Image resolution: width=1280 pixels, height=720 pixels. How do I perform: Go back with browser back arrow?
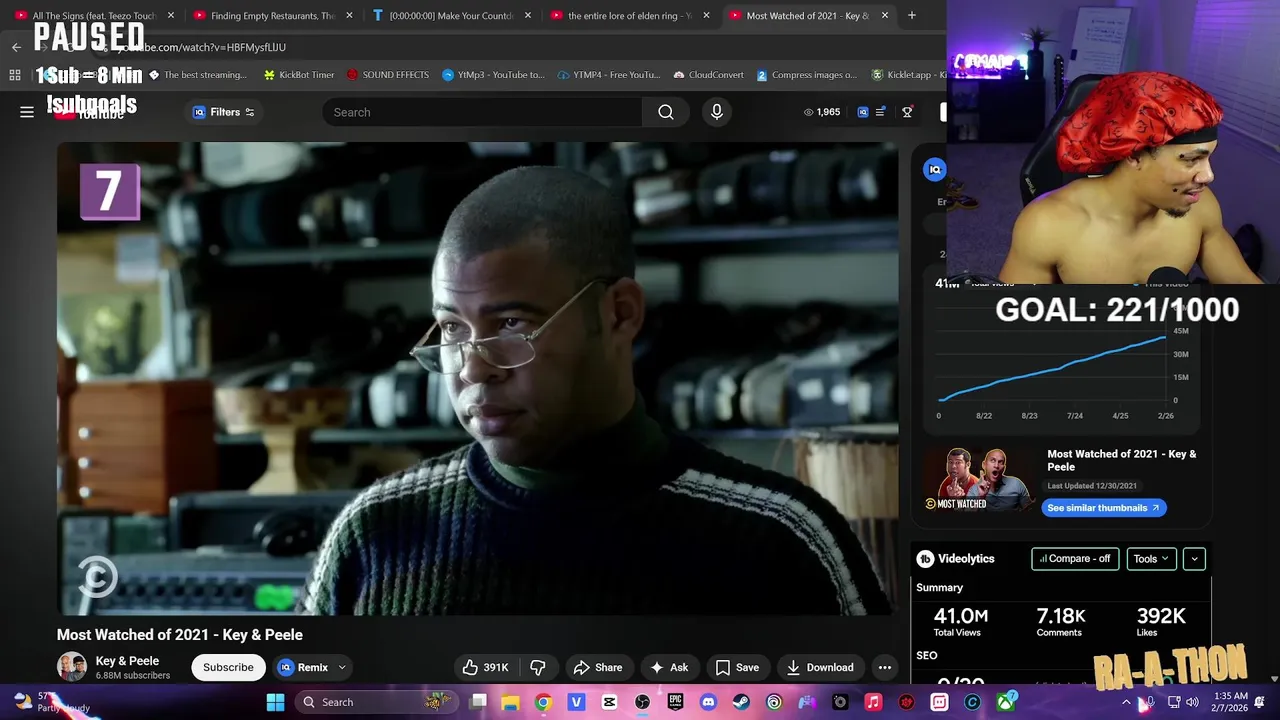tap(16, 47)
